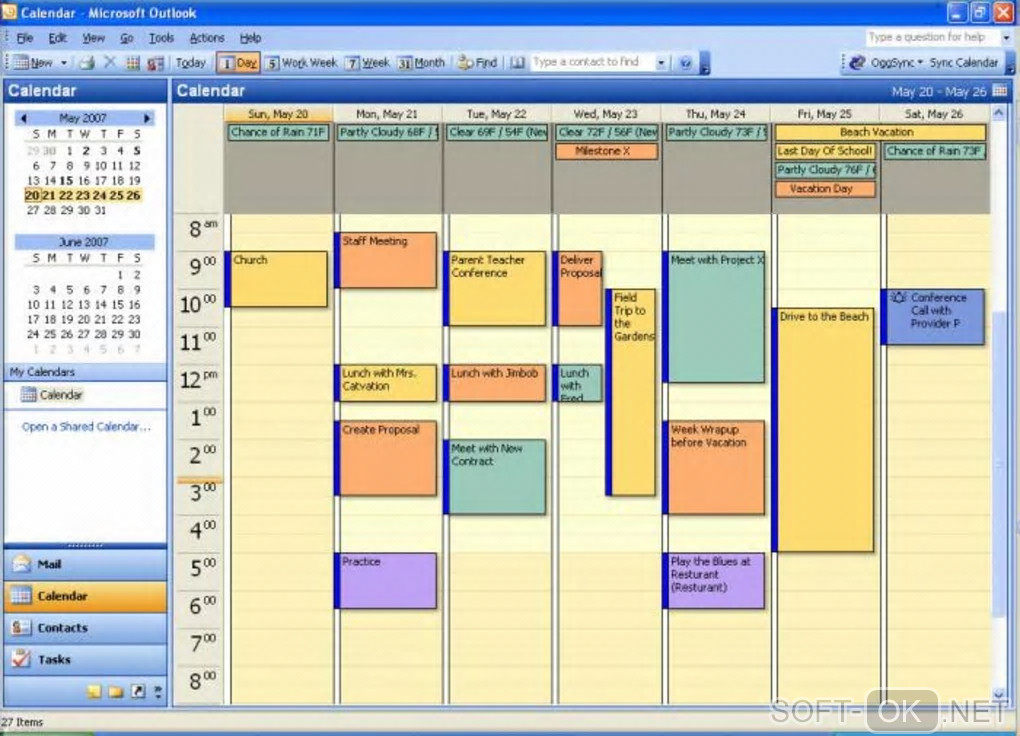Open the File menu
1020x736 pixels.
(25, 38)
